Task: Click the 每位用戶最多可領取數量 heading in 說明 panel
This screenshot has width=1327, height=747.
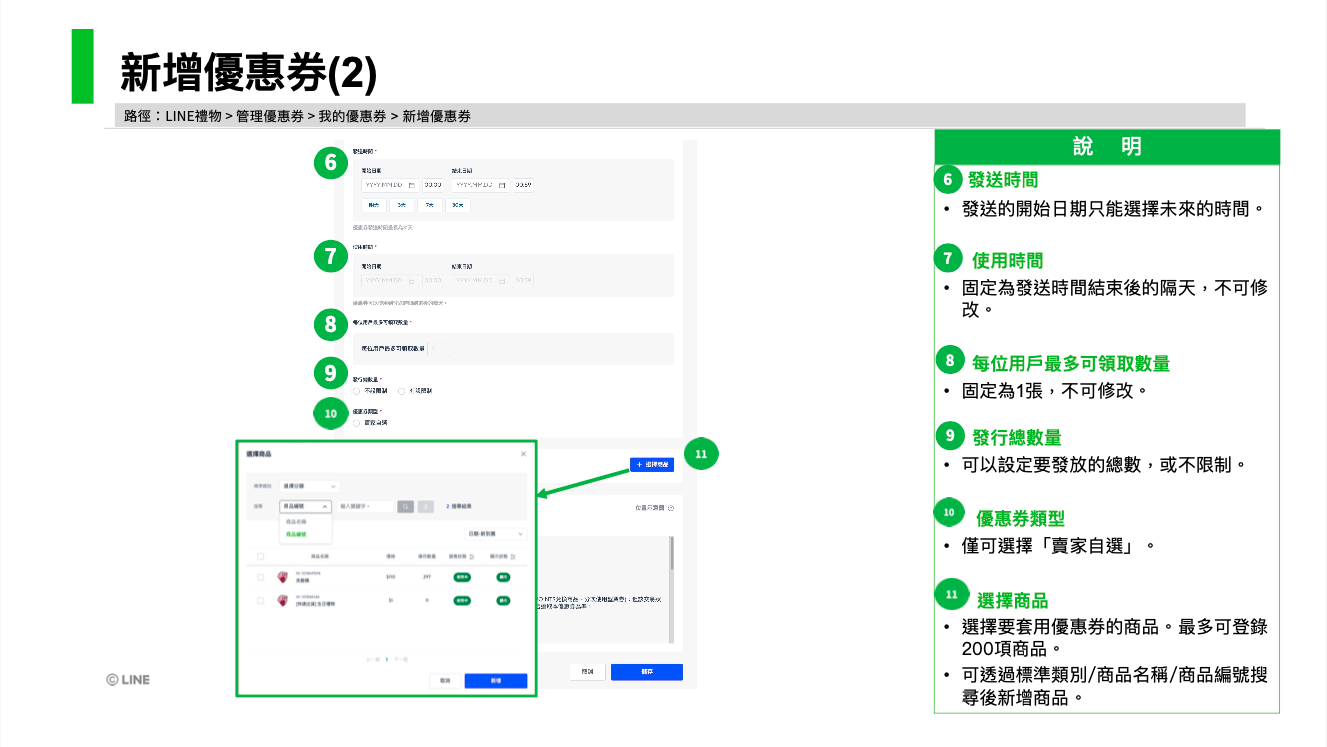Action: 1071,364
